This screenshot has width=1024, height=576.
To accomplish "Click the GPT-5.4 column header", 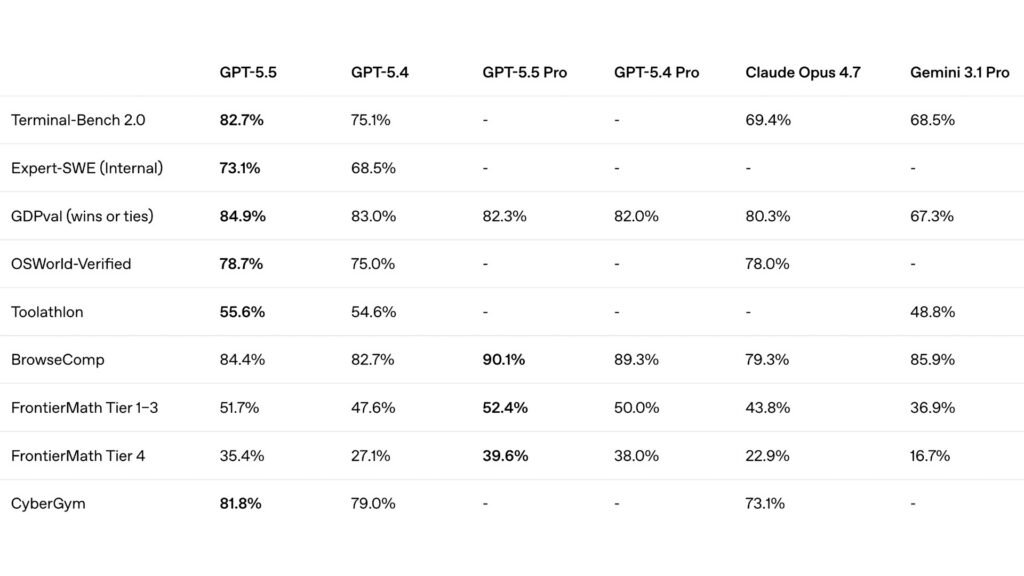I will tap(379, 73).
